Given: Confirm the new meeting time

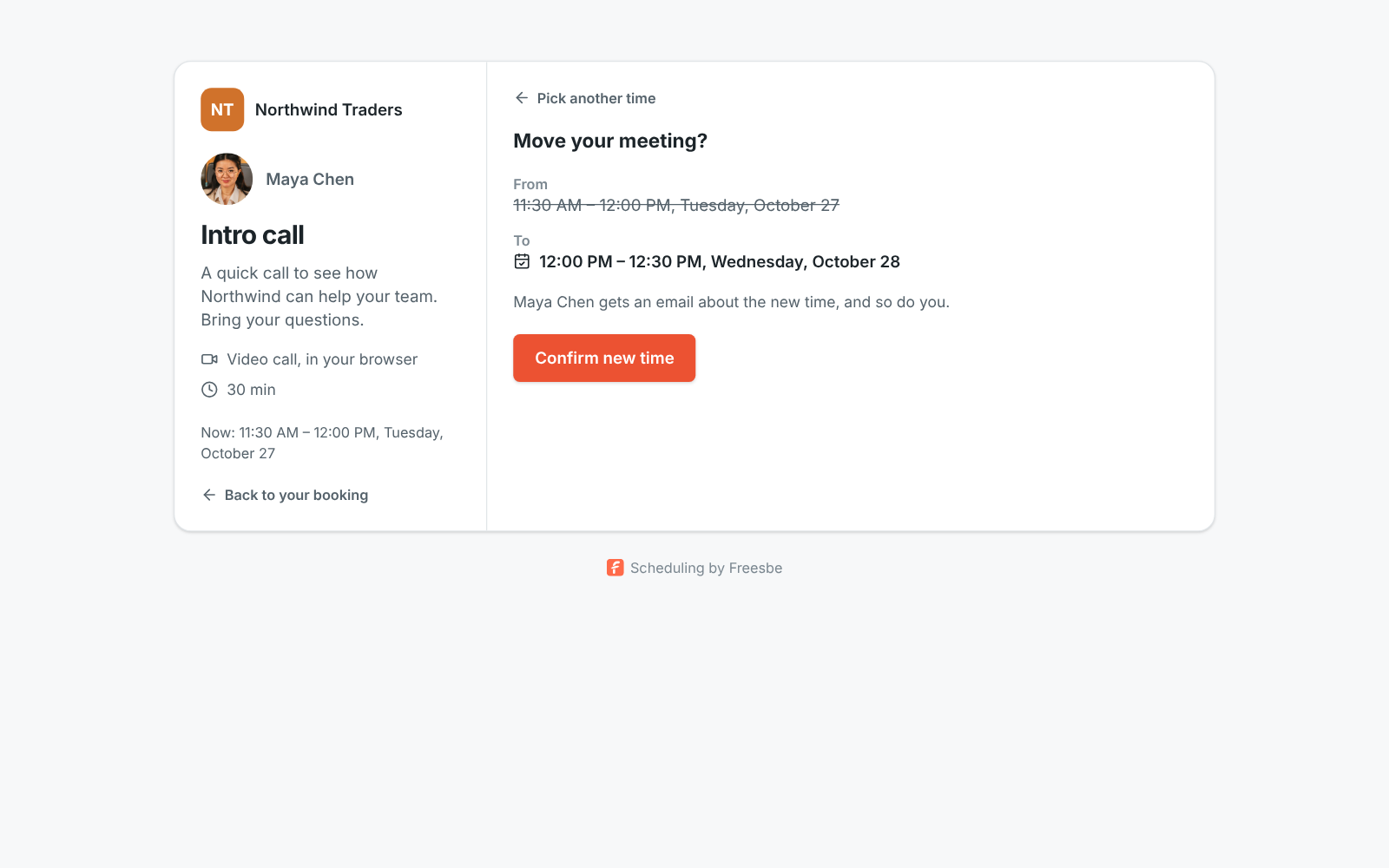Looking at the screenshot, I should point(604,358).
